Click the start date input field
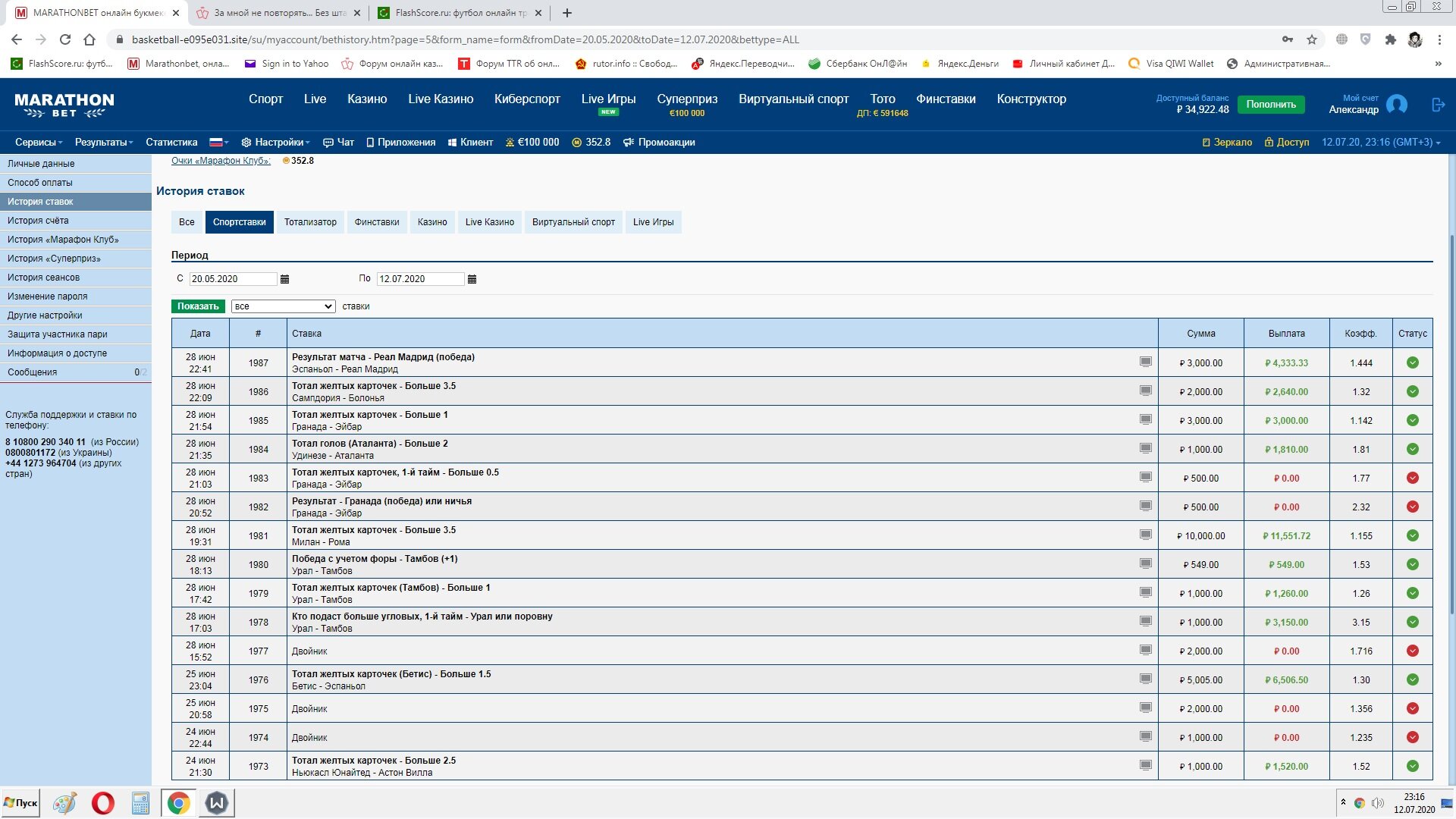Screen dimensions: 1456x819 coord(232,279)
